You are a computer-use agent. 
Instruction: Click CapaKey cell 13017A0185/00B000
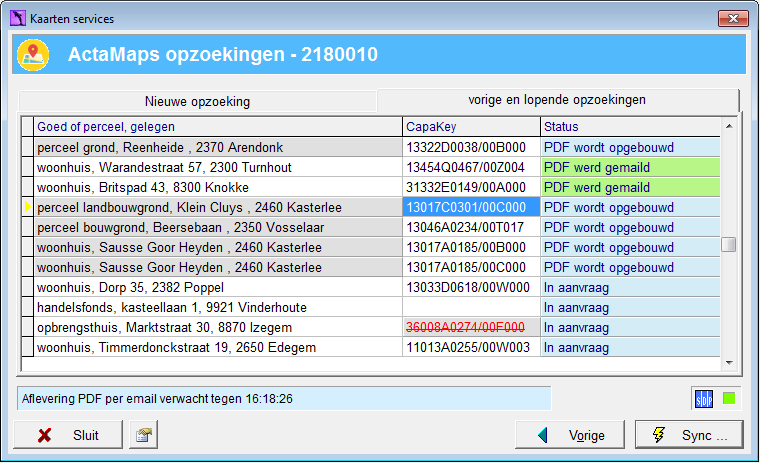(471, 247)
